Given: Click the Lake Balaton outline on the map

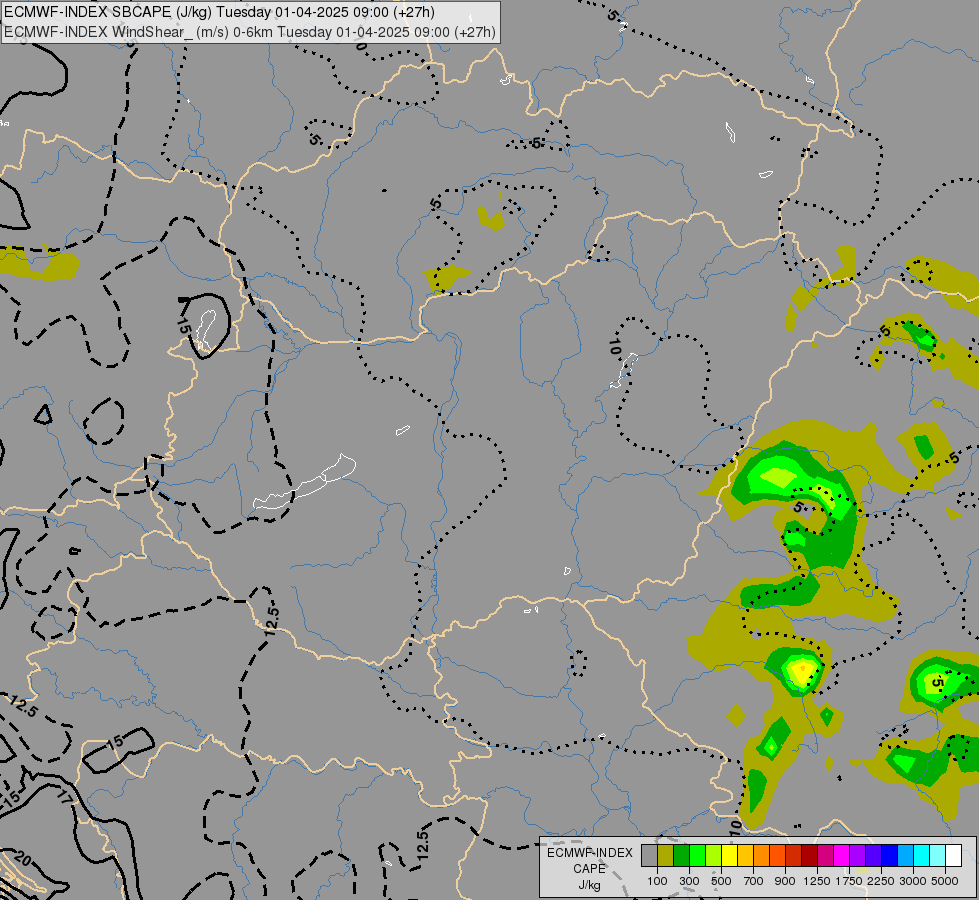Looking at the screenshot, I should 305,483.
